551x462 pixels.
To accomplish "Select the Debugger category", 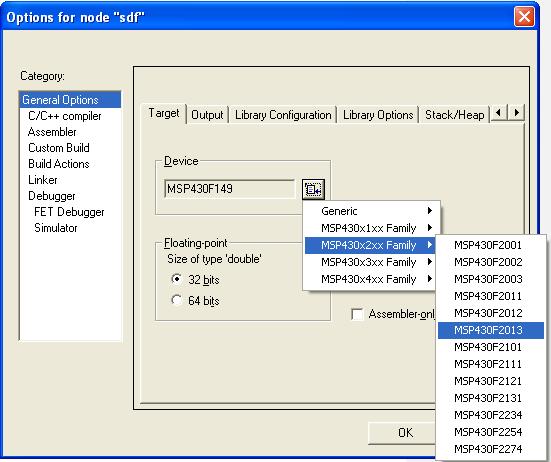I will click(52, 196).
